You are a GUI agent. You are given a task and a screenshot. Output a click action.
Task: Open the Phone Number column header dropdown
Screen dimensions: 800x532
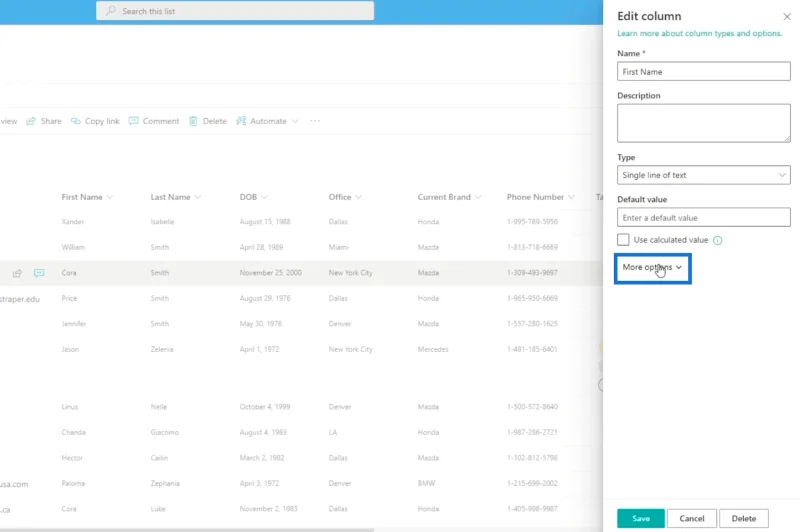click(571, 197)
